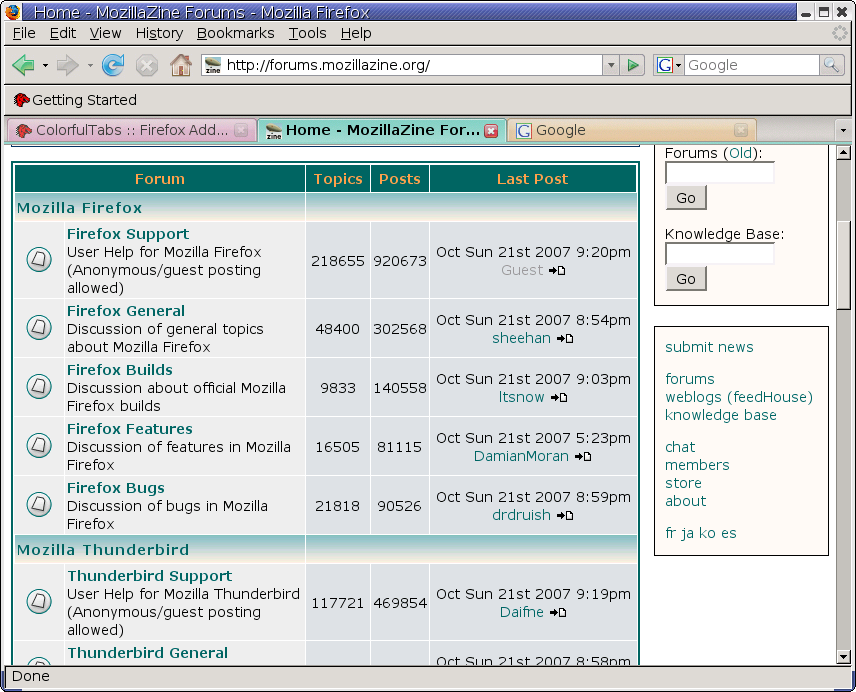
Task: Open the Mozilla Thunderbird category link
Action: (x=103, y=550)
